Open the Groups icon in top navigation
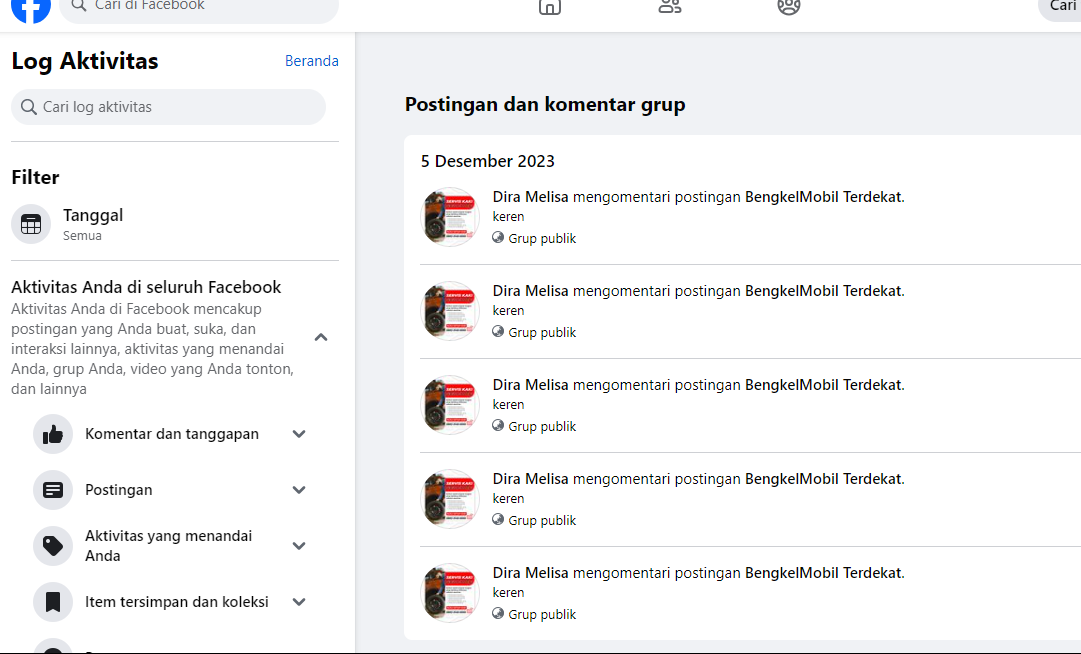The width and height of the screenshot is (1081, 654). click(x=789, y=7)
